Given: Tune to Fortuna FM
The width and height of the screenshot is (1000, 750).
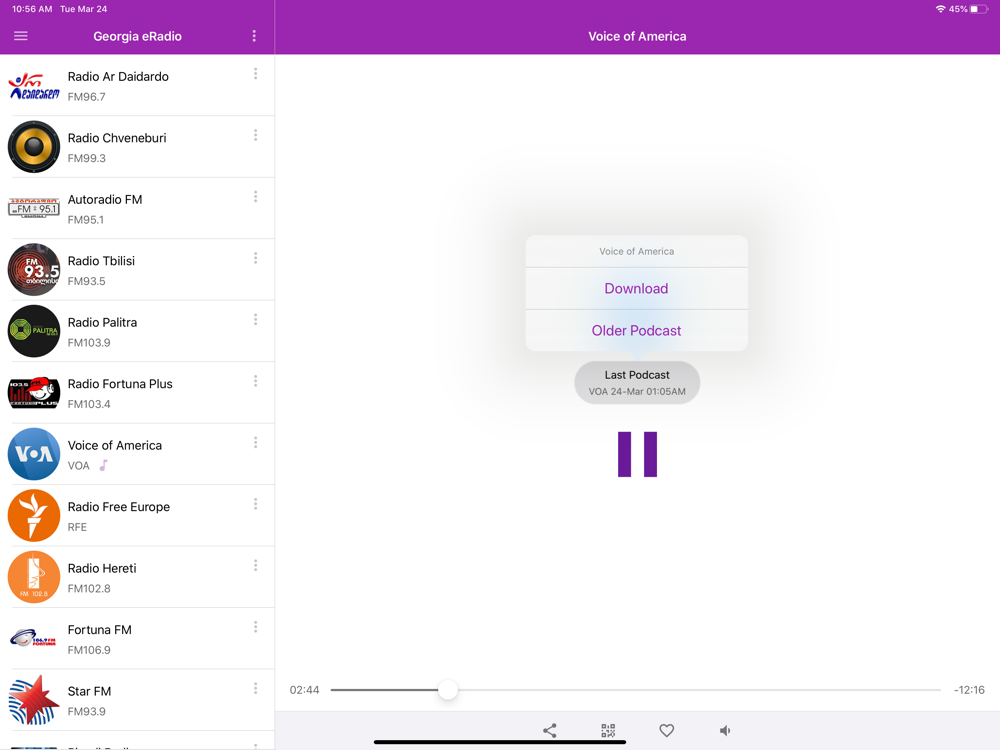Looking at the screenshot, I should point(137,638).
